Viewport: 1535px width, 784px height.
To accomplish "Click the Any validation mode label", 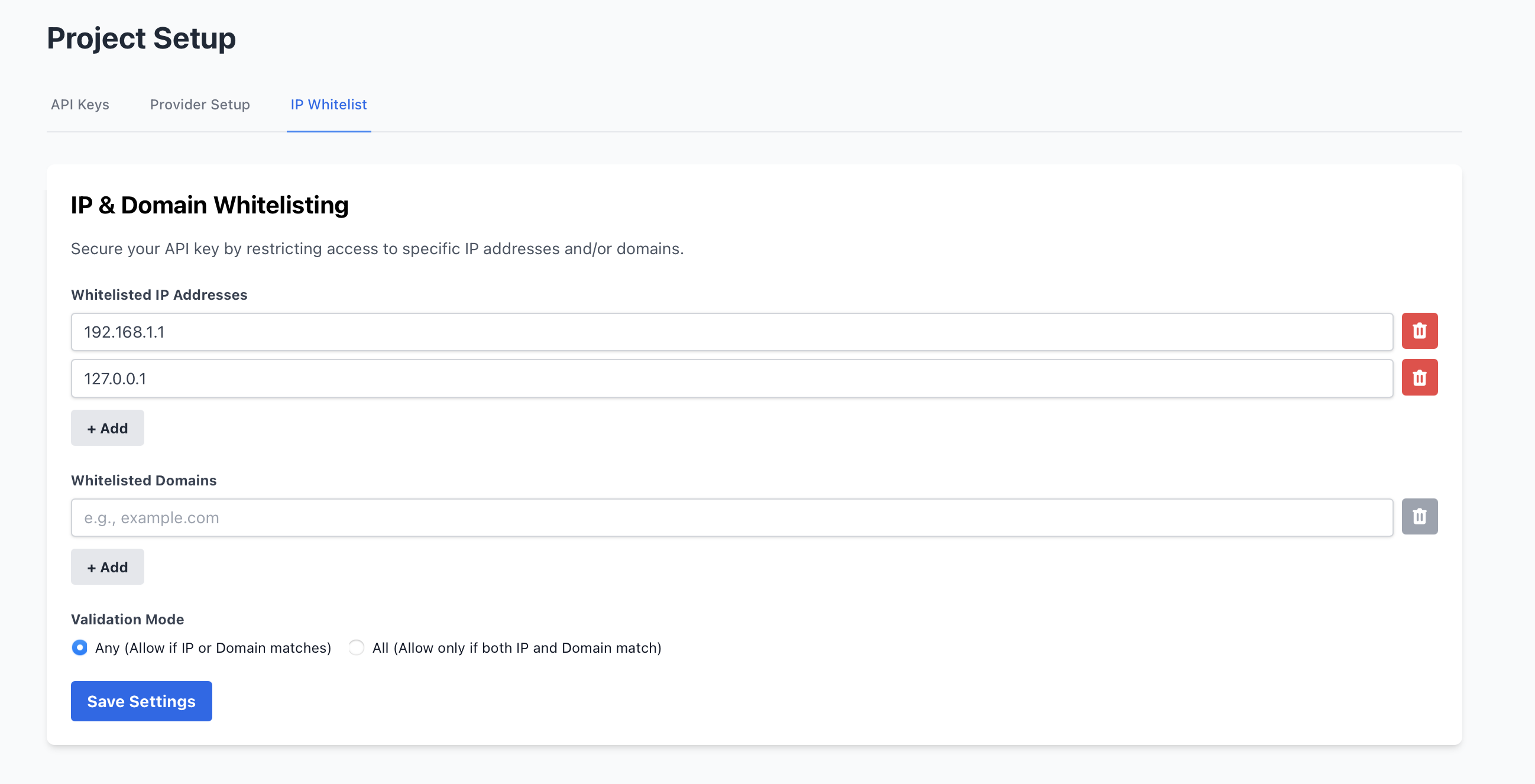I will (213, 647).
